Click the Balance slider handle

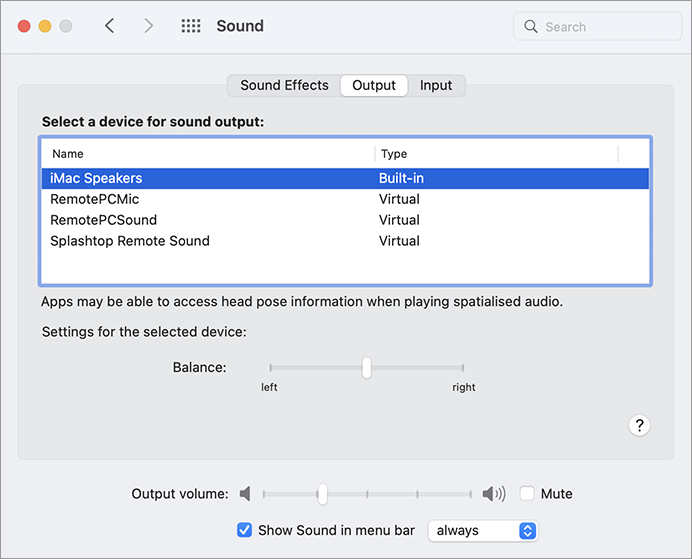tap(367, 368)
